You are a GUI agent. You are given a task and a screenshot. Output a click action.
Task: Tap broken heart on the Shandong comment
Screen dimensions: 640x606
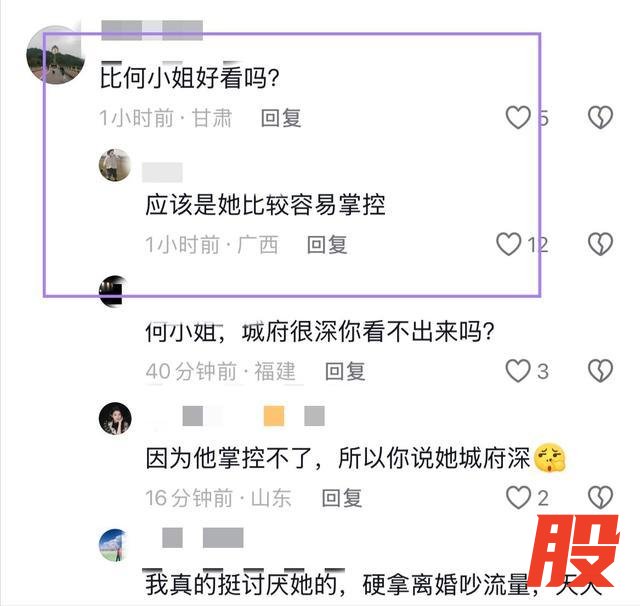click(x=600, y=497)
